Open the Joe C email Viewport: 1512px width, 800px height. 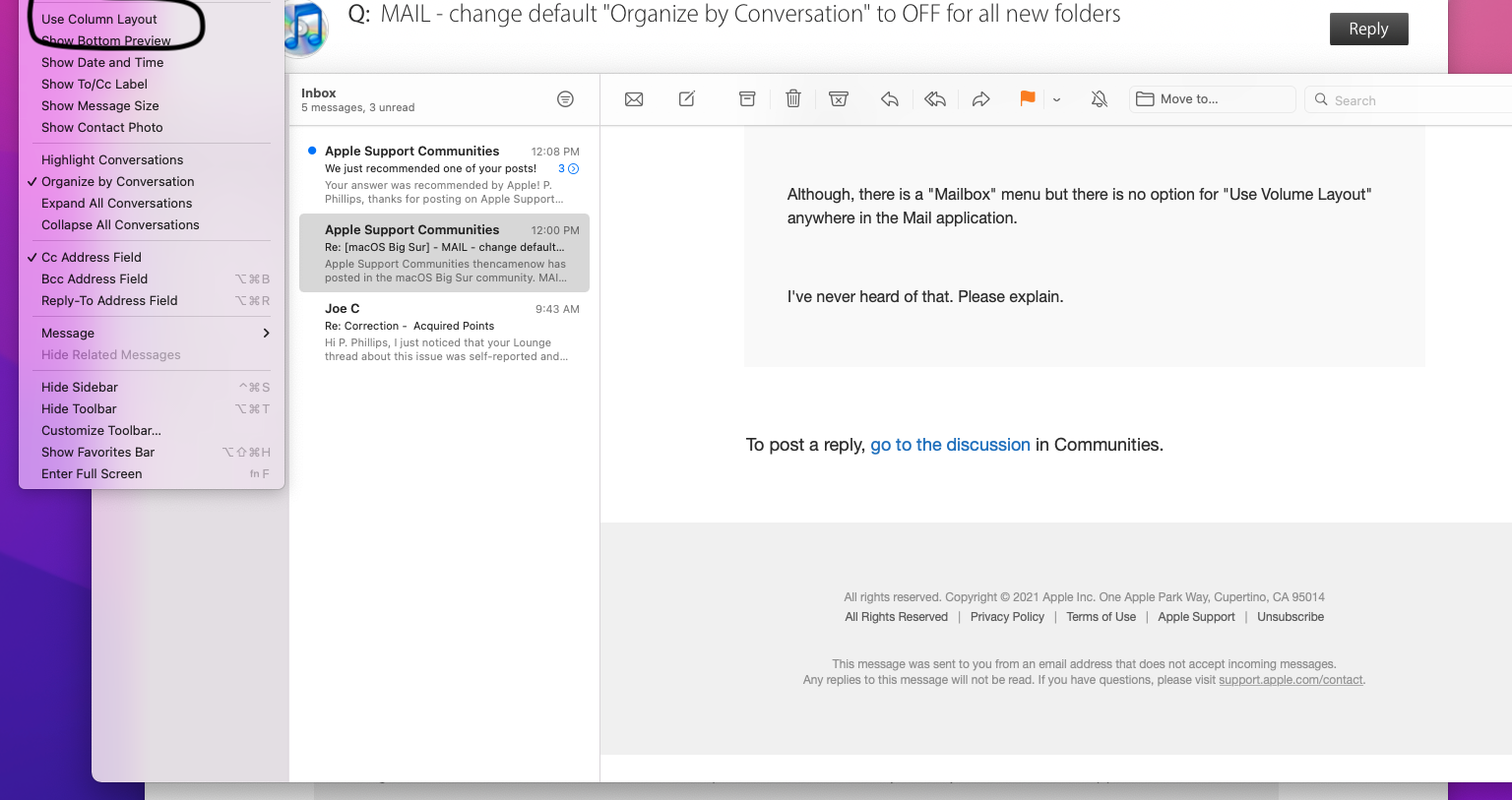444,332
